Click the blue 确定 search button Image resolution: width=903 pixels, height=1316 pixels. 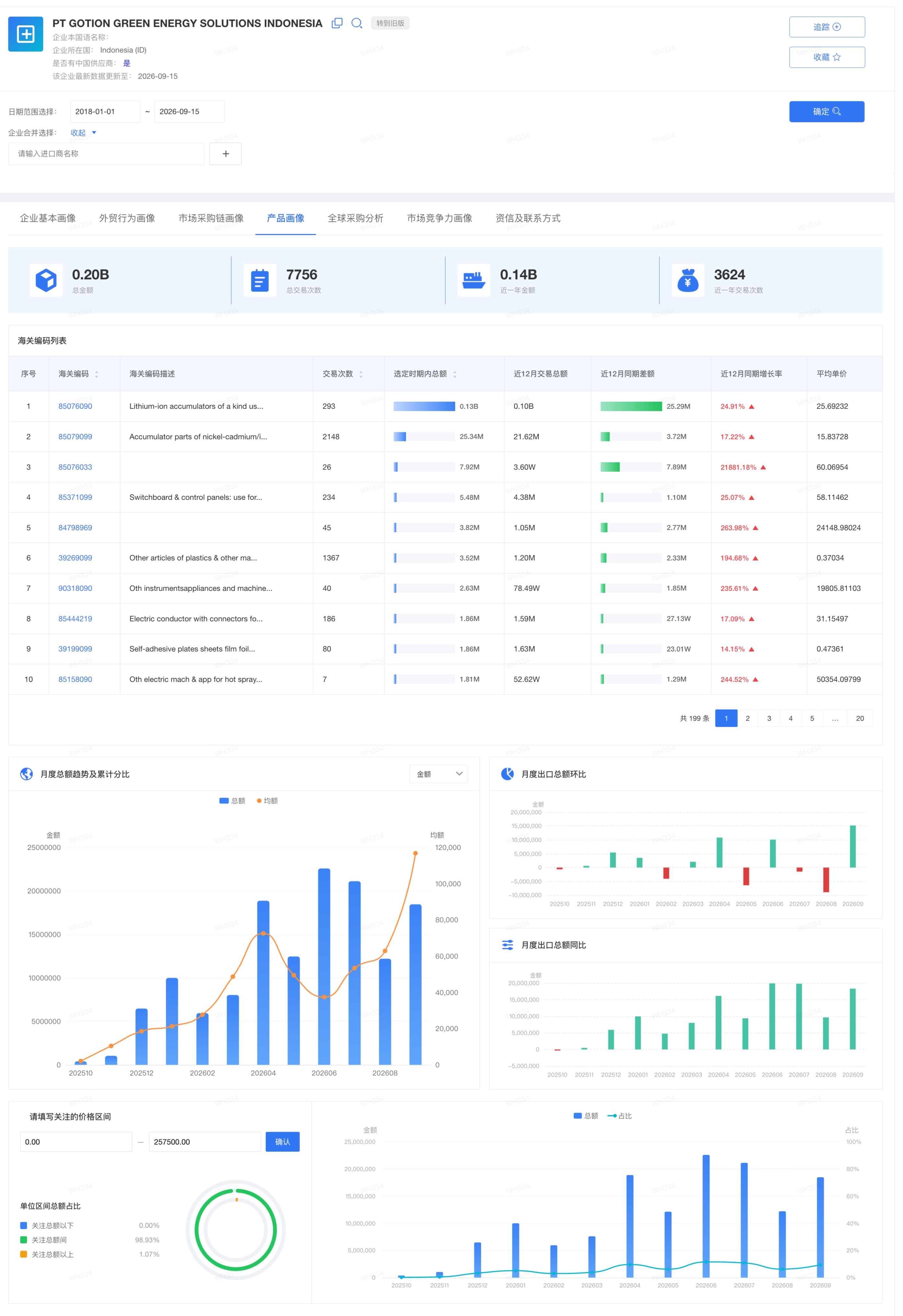(x=827, y=111)
